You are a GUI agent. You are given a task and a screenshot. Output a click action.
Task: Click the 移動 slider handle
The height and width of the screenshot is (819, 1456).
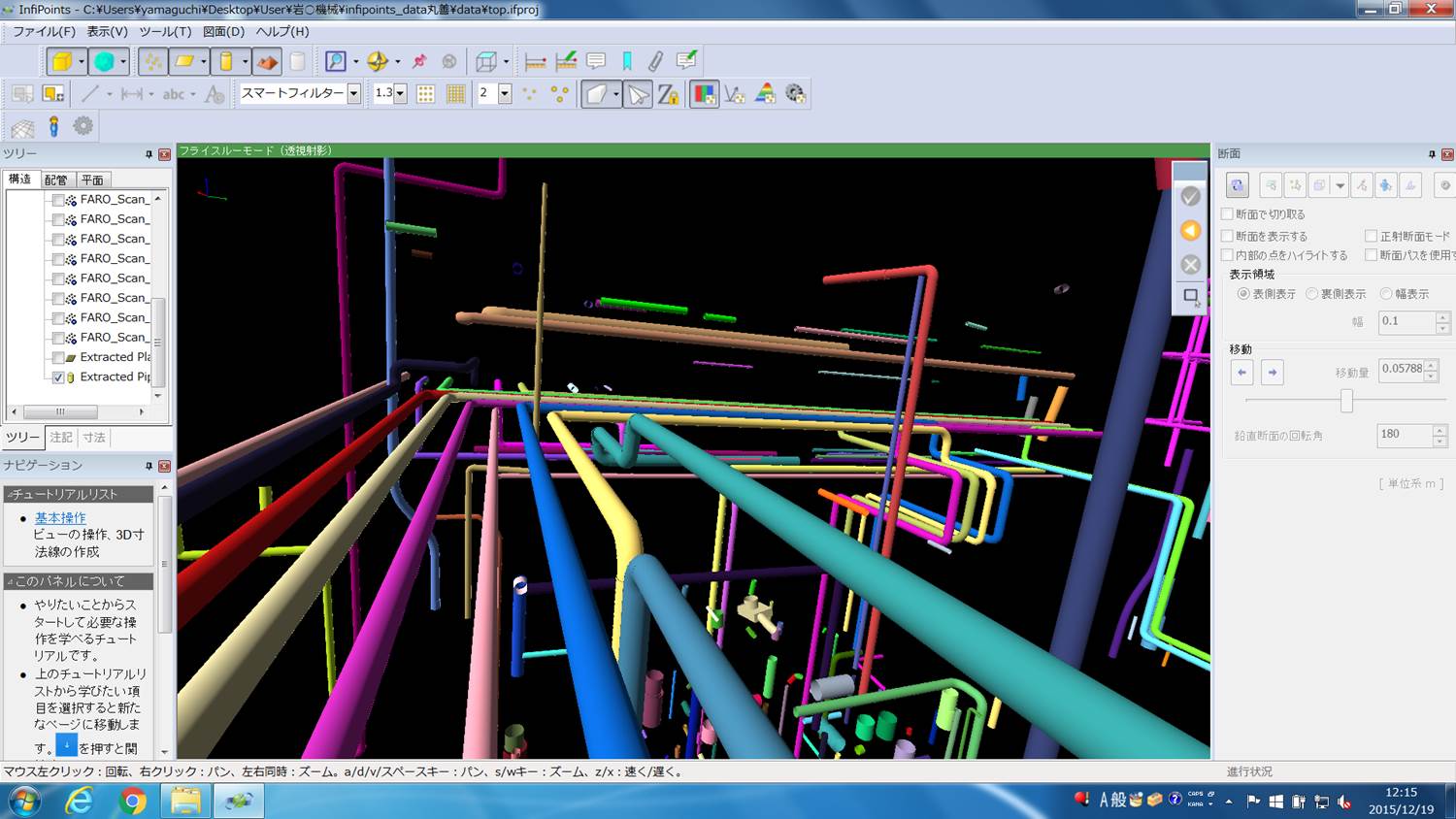tap(1346, 400)
